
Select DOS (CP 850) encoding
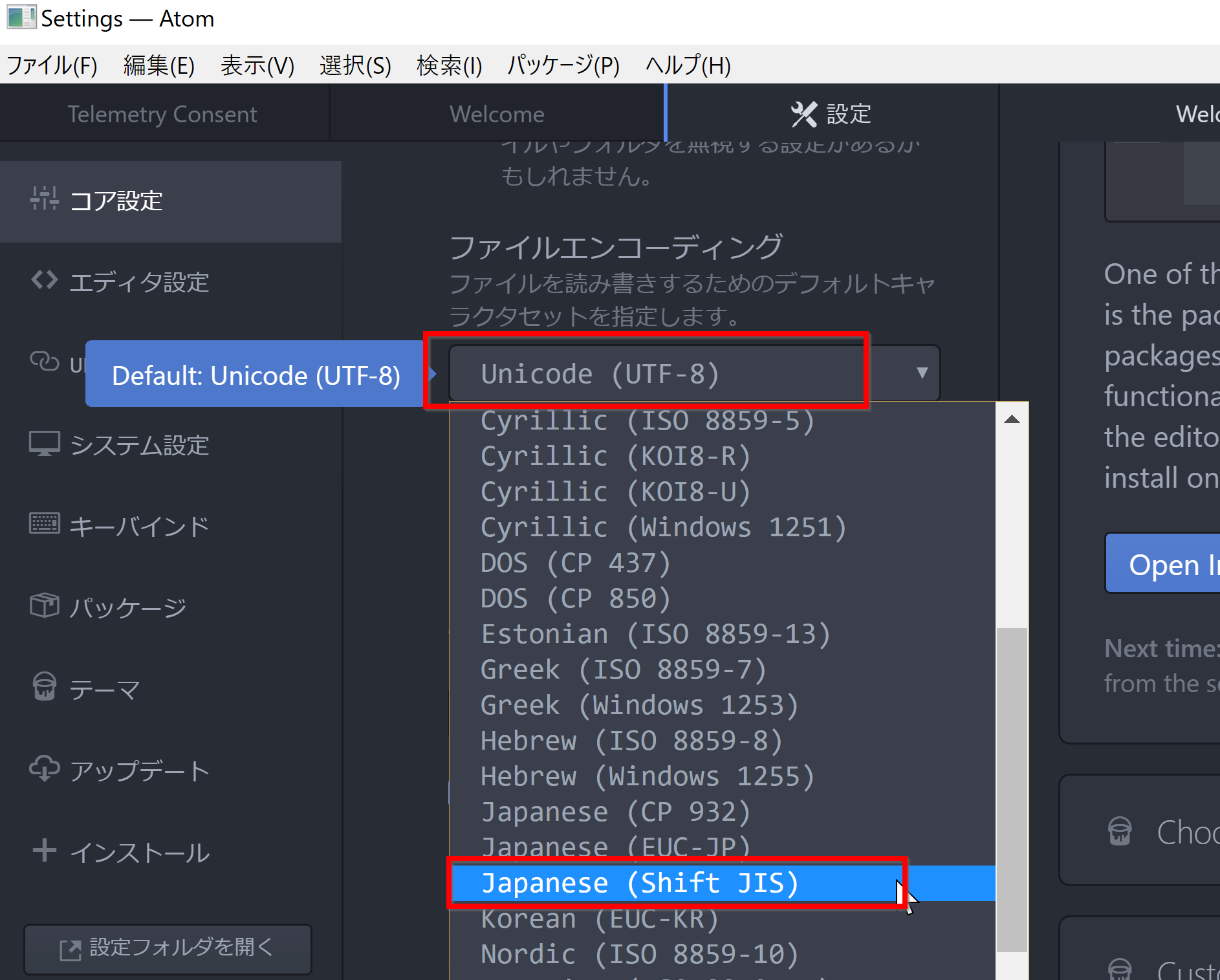pos(722,598)
